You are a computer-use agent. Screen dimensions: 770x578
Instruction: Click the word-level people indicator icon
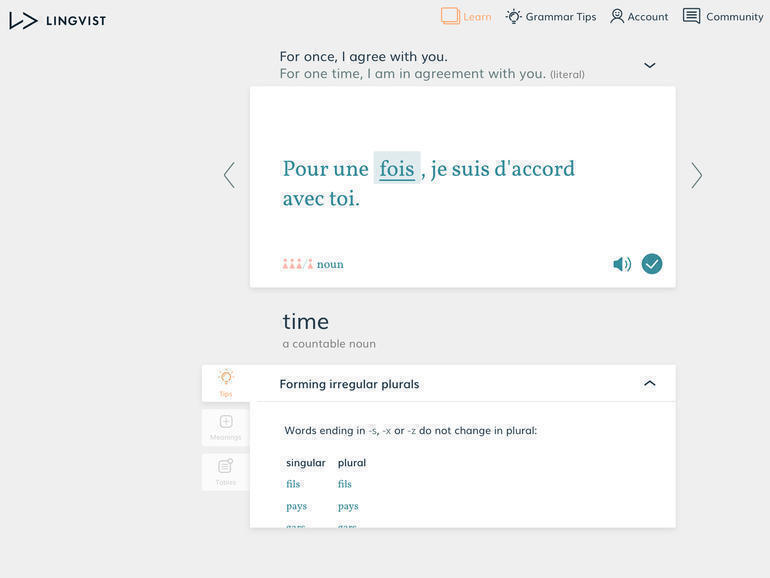(297, 264)
